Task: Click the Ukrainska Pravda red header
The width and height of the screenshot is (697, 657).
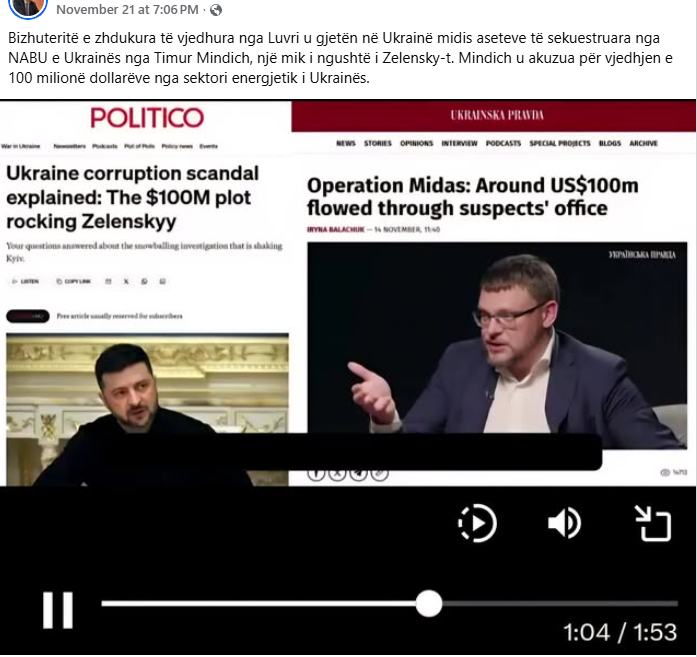Action: point(493,116)
